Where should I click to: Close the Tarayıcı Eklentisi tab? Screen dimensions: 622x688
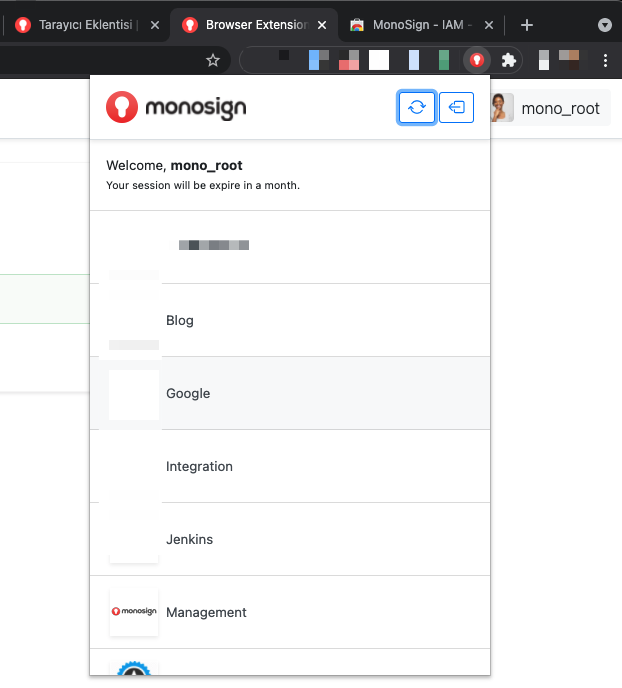coord(155,25)
